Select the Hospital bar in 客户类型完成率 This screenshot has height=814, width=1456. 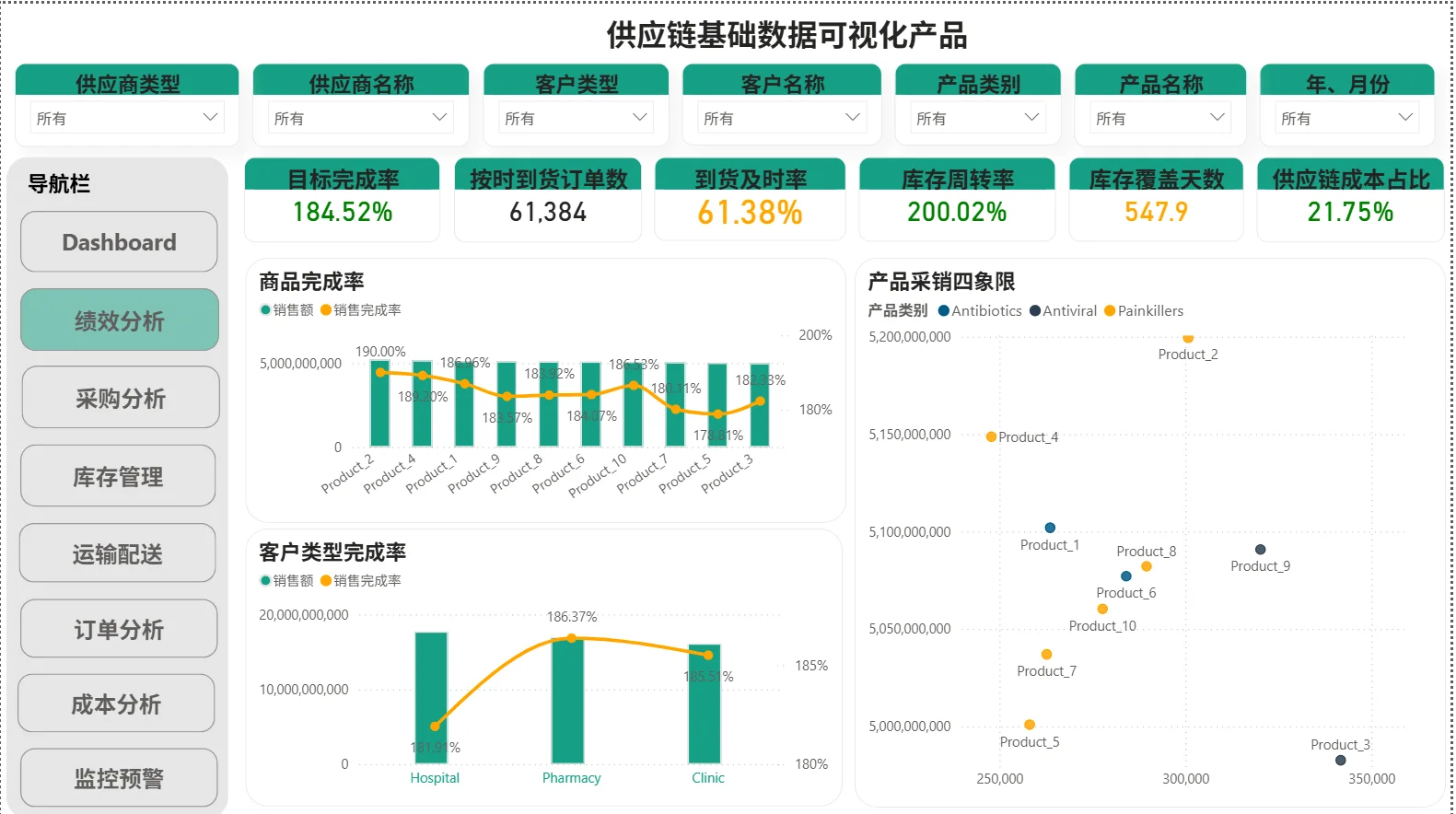[x=431, y=698]
